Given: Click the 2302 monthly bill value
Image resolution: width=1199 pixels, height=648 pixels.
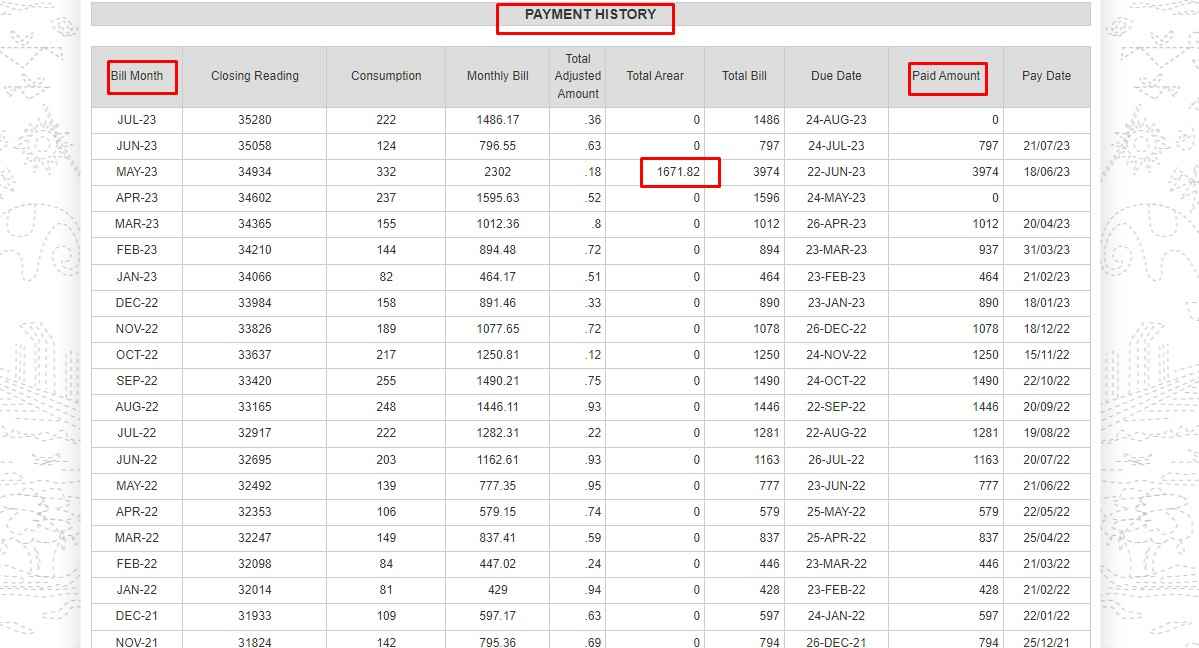Looking at the screenshot, I should click(x=497, y=172).
